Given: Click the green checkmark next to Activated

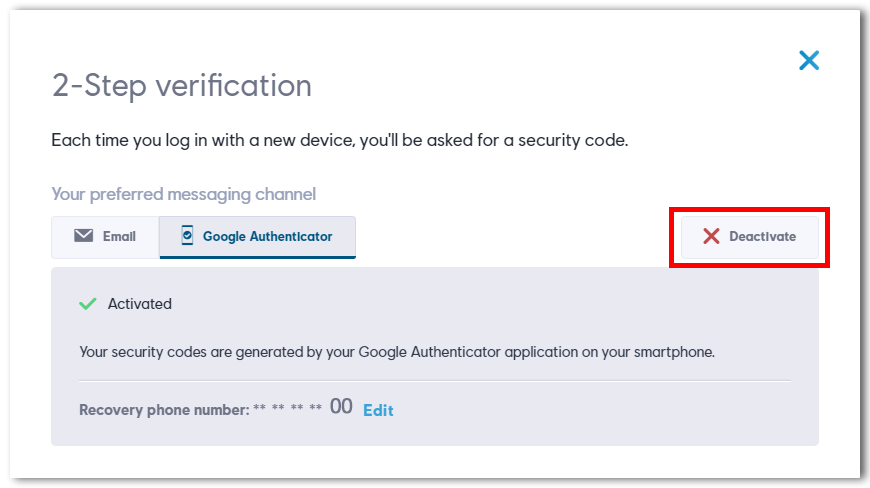Looking at the screenshot, I should click(88, 303).
